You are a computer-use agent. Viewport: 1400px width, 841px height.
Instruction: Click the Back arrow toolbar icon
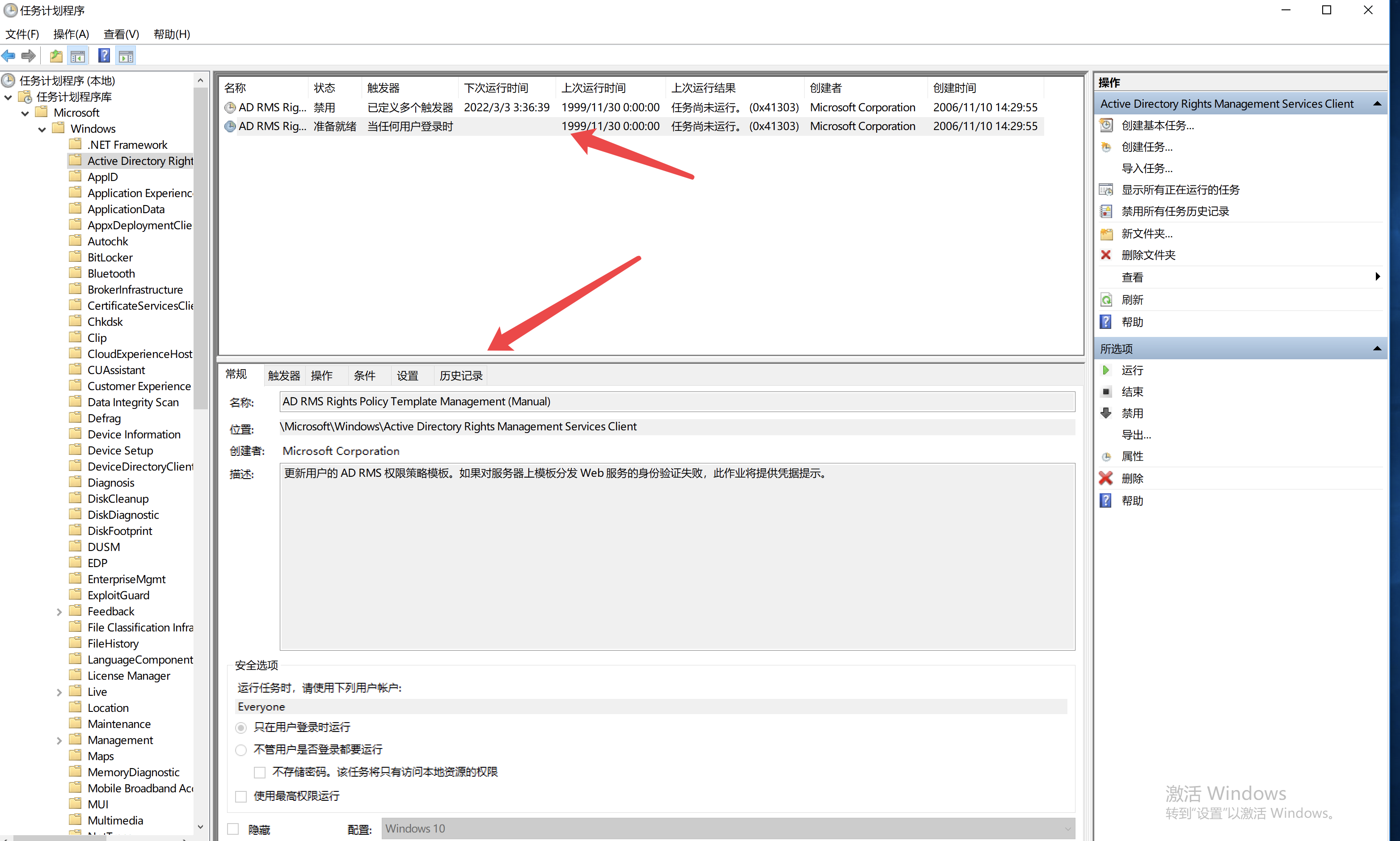(8, 55)
